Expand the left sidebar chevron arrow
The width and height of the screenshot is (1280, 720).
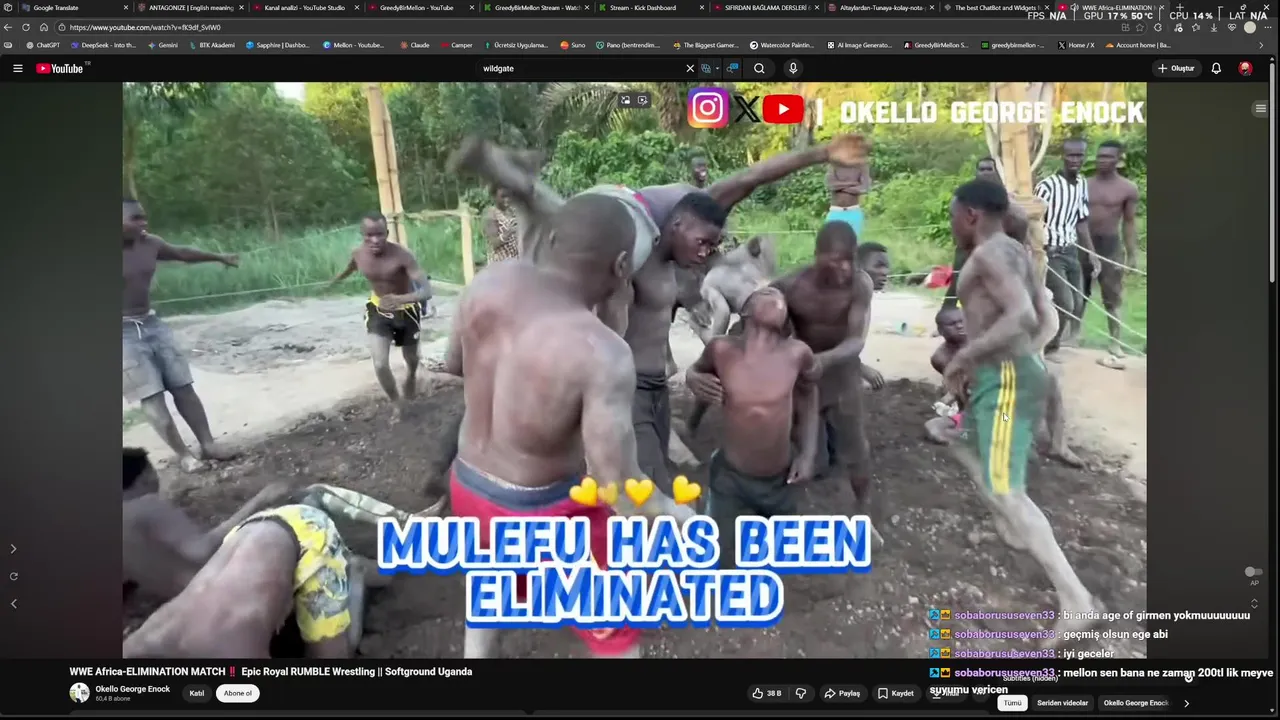pyautogui.click(x=13, y=549)
